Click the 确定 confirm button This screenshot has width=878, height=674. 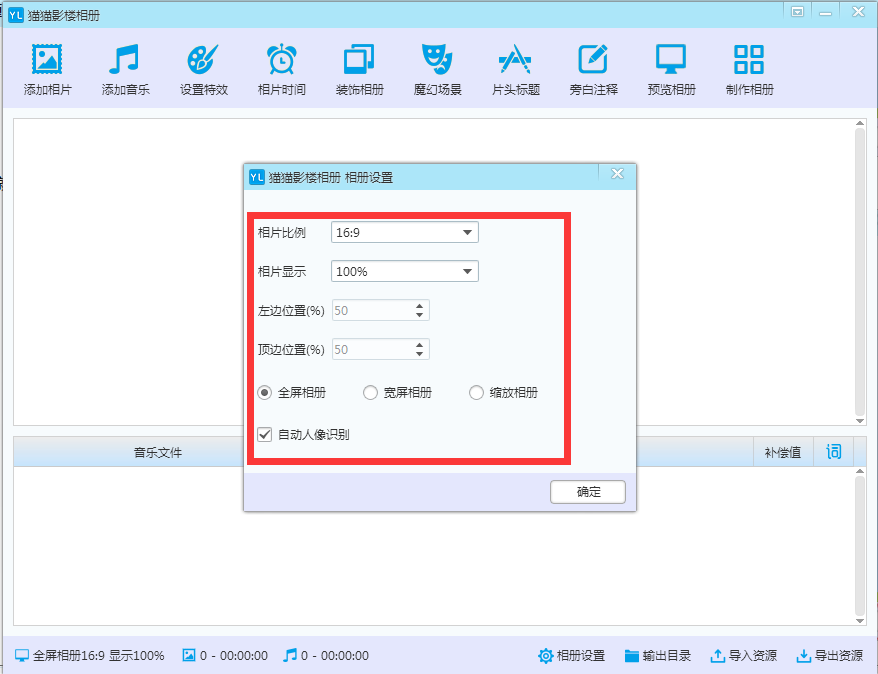tap(587, 492)
